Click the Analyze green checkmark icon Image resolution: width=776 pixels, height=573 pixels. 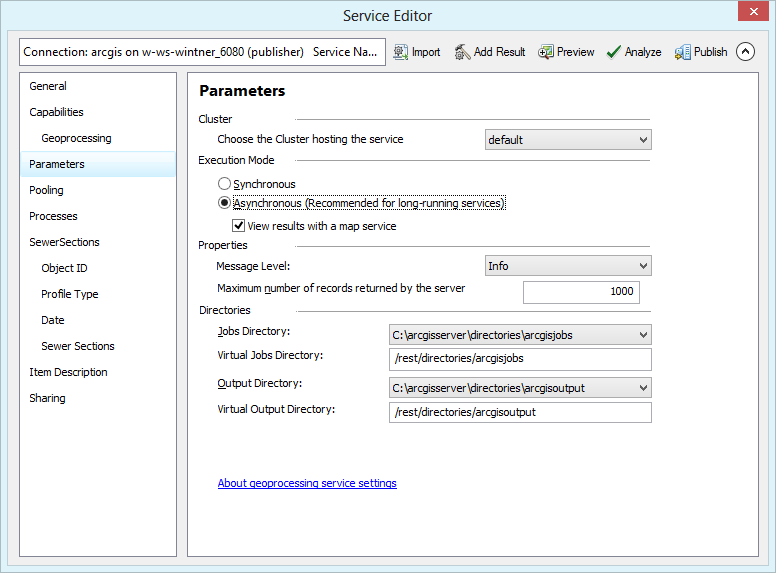(613, 52)
